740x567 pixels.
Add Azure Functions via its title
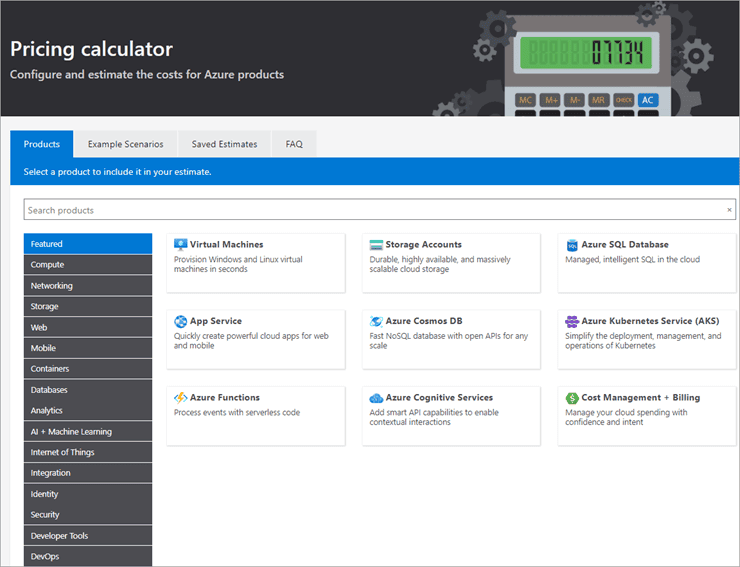[x=225, y=398]
